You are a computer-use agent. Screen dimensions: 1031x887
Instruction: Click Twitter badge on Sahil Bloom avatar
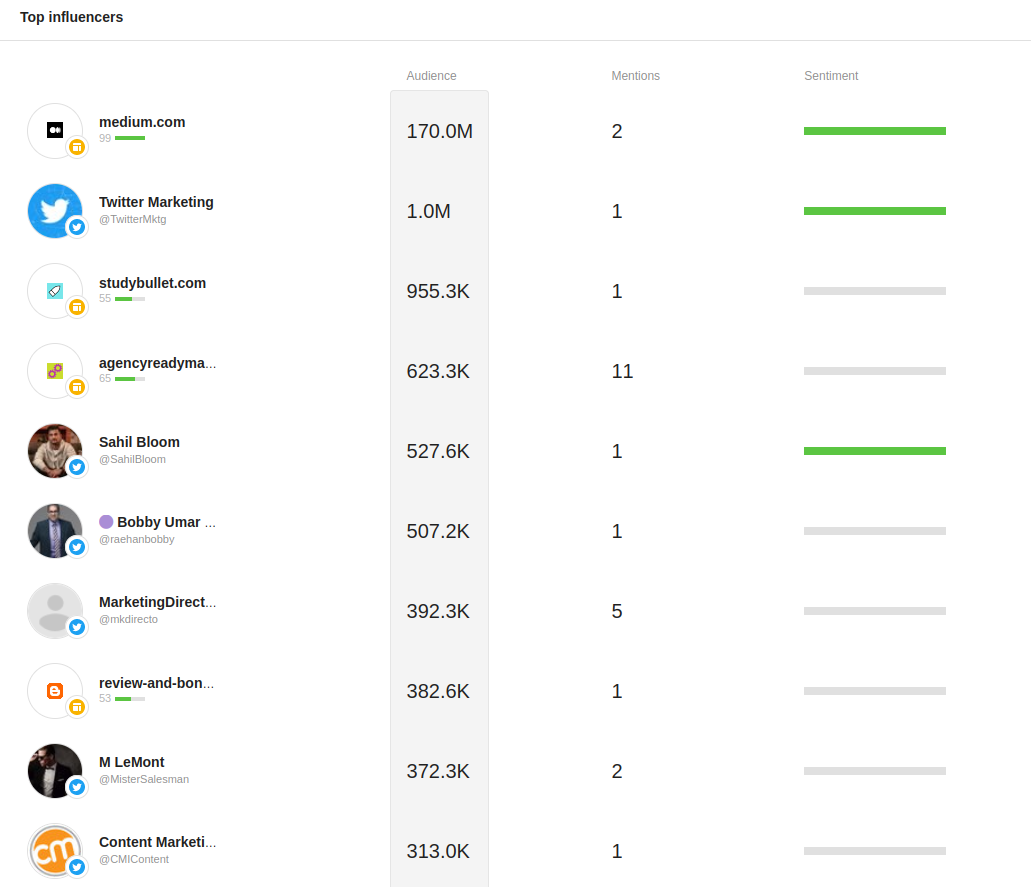77,467
